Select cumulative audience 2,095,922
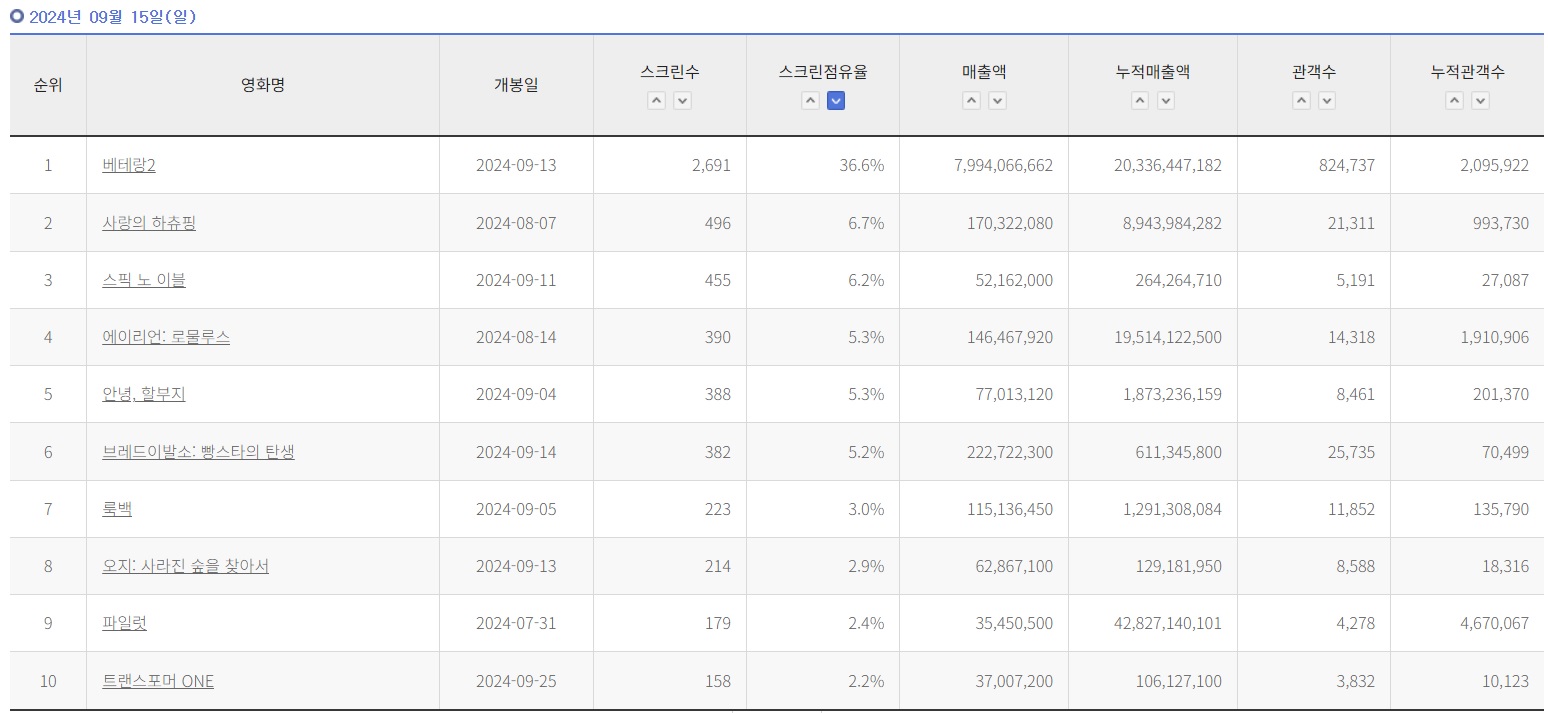The image size is (1548, 713). click(1495, 165)
